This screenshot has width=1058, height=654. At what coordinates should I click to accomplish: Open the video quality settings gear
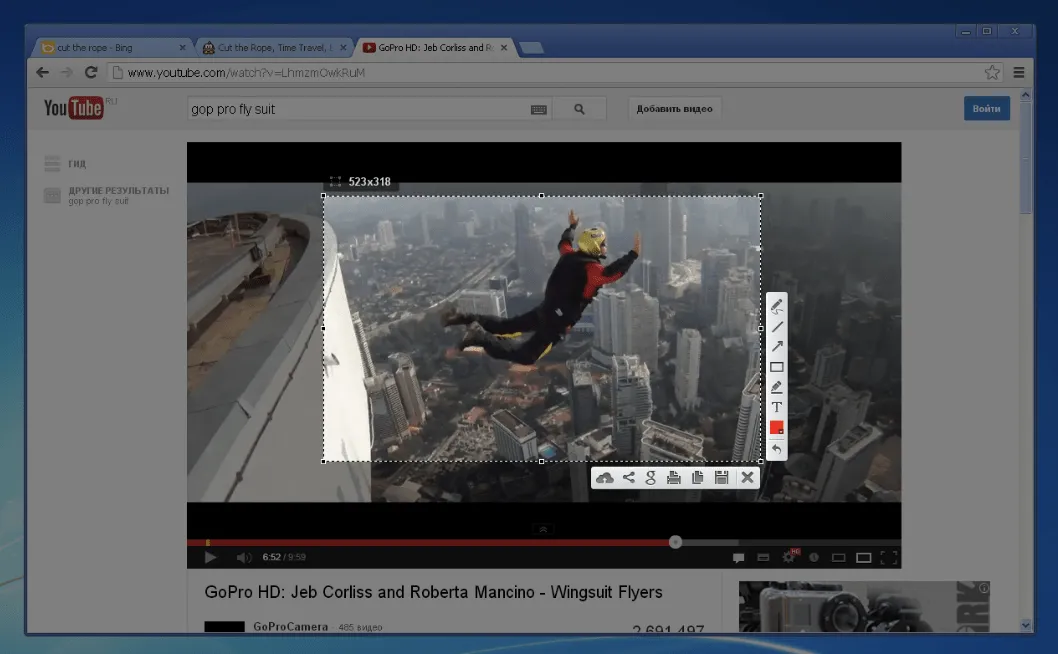[789, 557]
